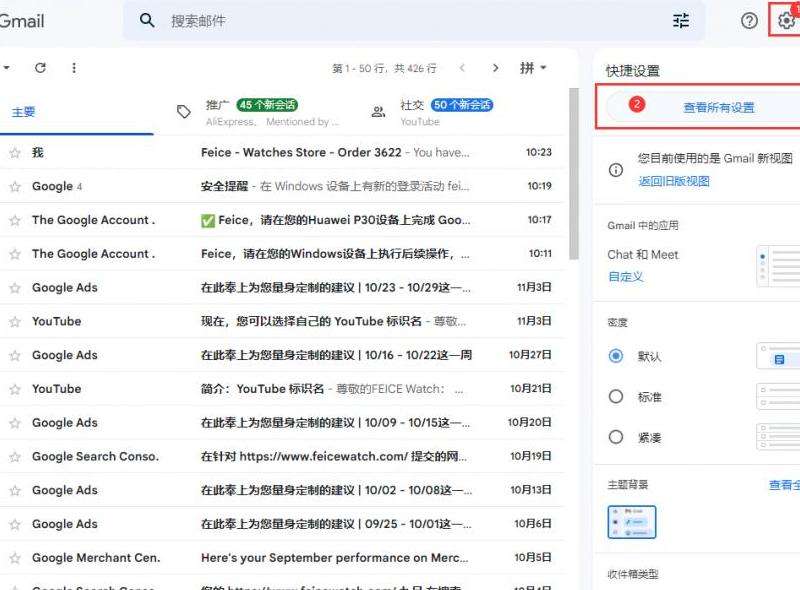800x590 pixels.
Task: Click the 自定义 link under Chat 和 Meet
Action: click(626, 277)
